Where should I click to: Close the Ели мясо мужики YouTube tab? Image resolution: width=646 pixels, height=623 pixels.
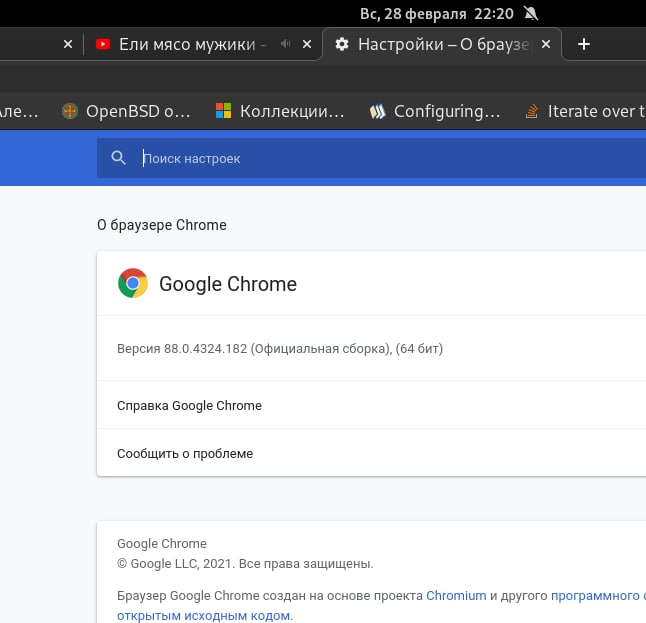click(x=307, y=44)
